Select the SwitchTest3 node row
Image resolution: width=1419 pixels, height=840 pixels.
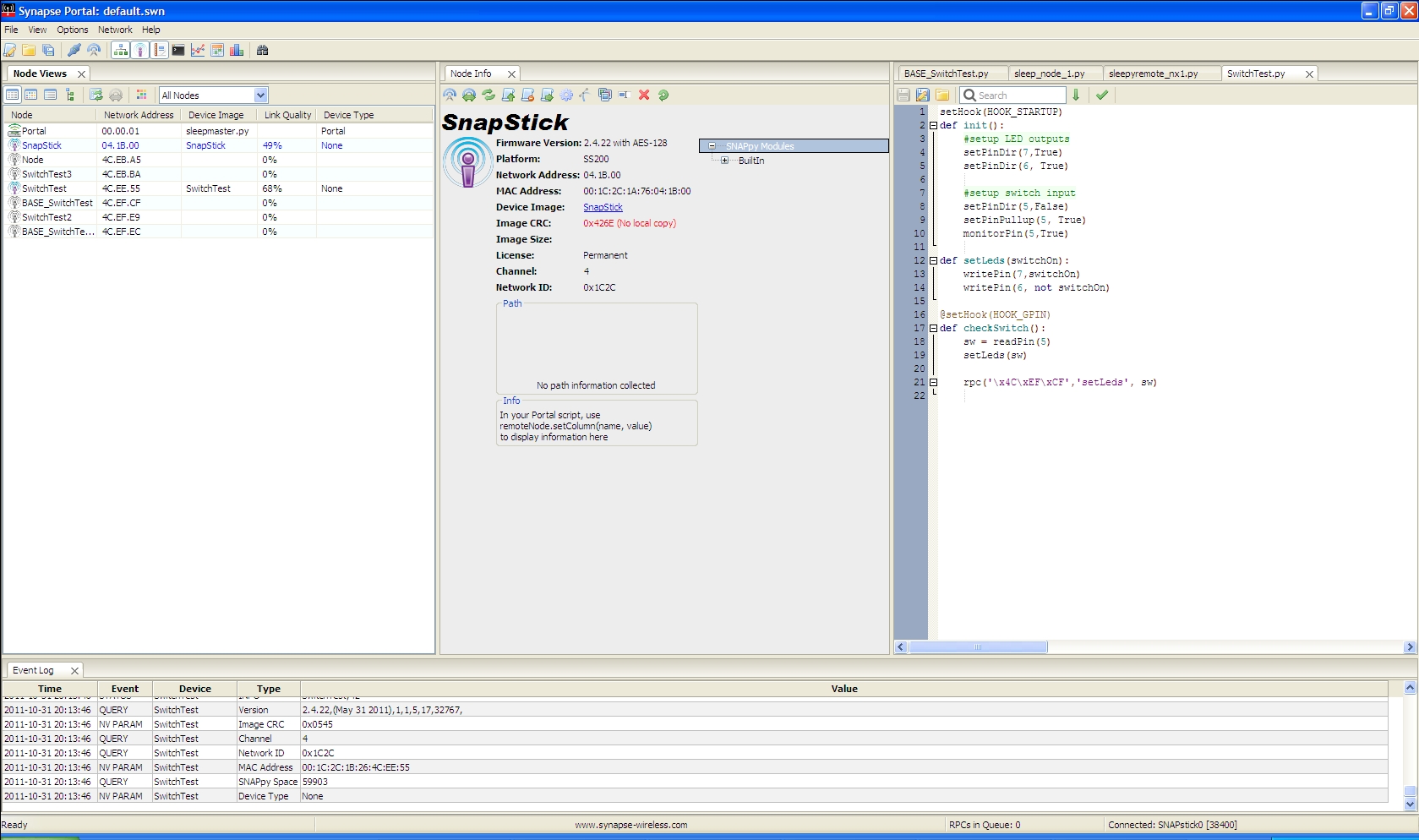pos(218,175)
